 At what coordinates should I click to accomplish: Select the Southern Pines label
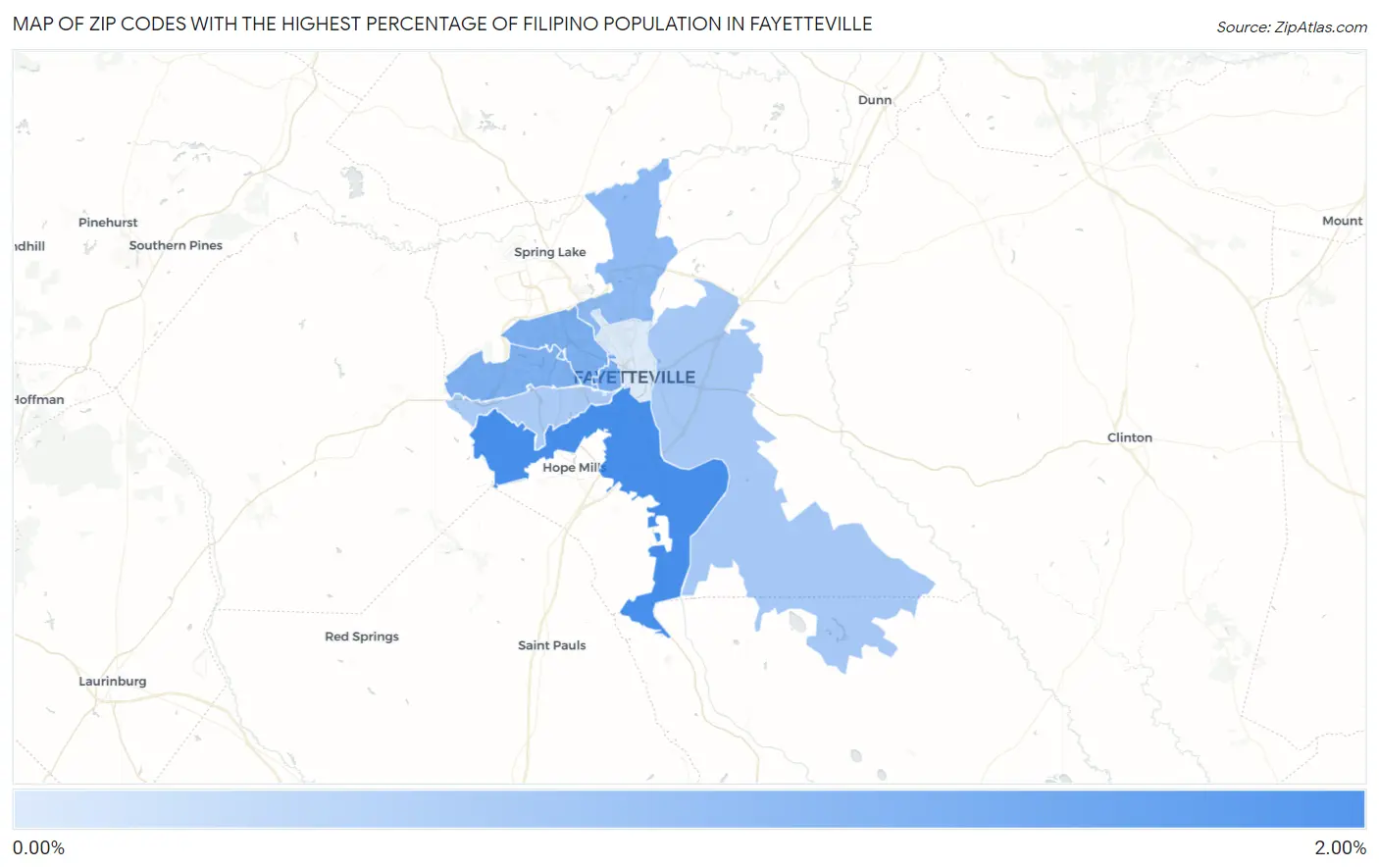click(x=176, y=245)
